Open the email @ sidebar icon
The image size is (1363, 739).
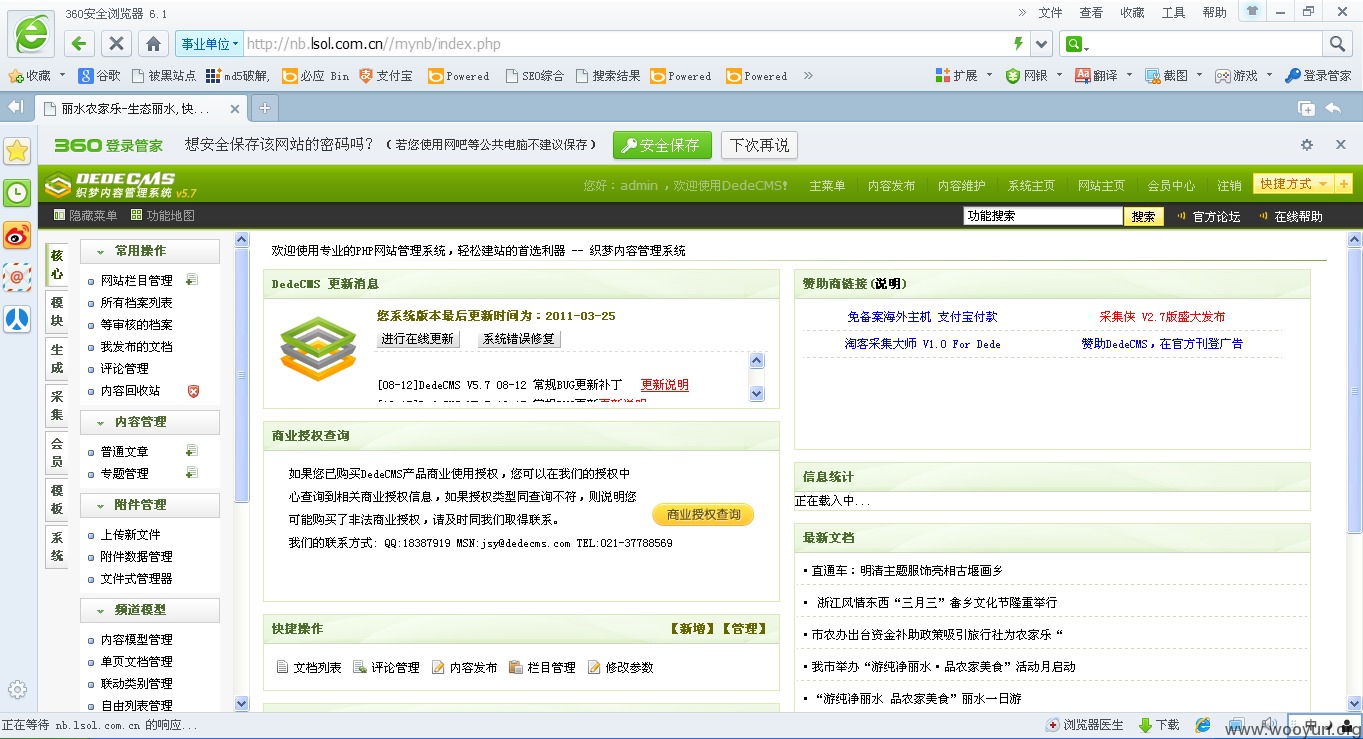17,277
